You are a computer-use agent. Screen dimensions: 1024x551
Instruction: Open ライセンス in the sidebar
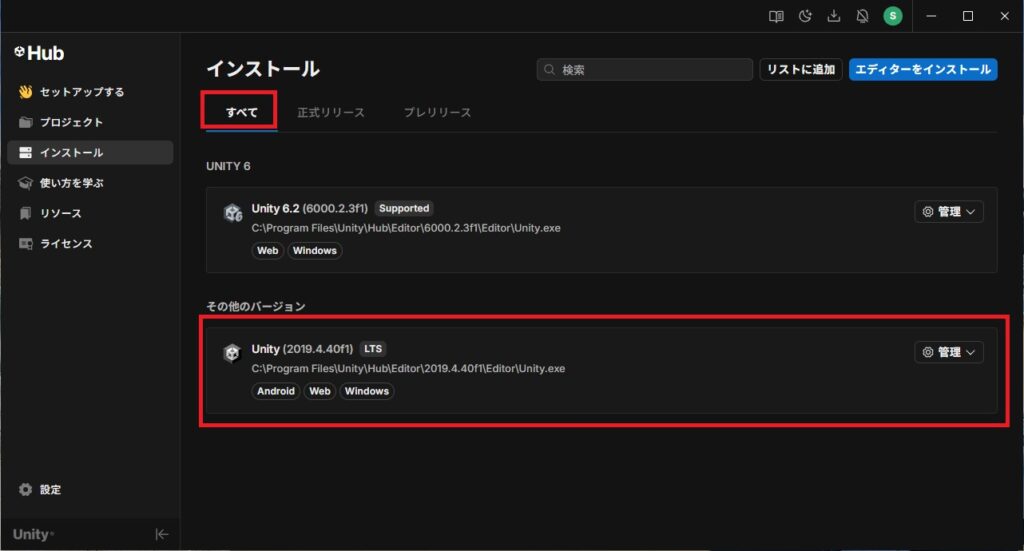click(90, 244)
